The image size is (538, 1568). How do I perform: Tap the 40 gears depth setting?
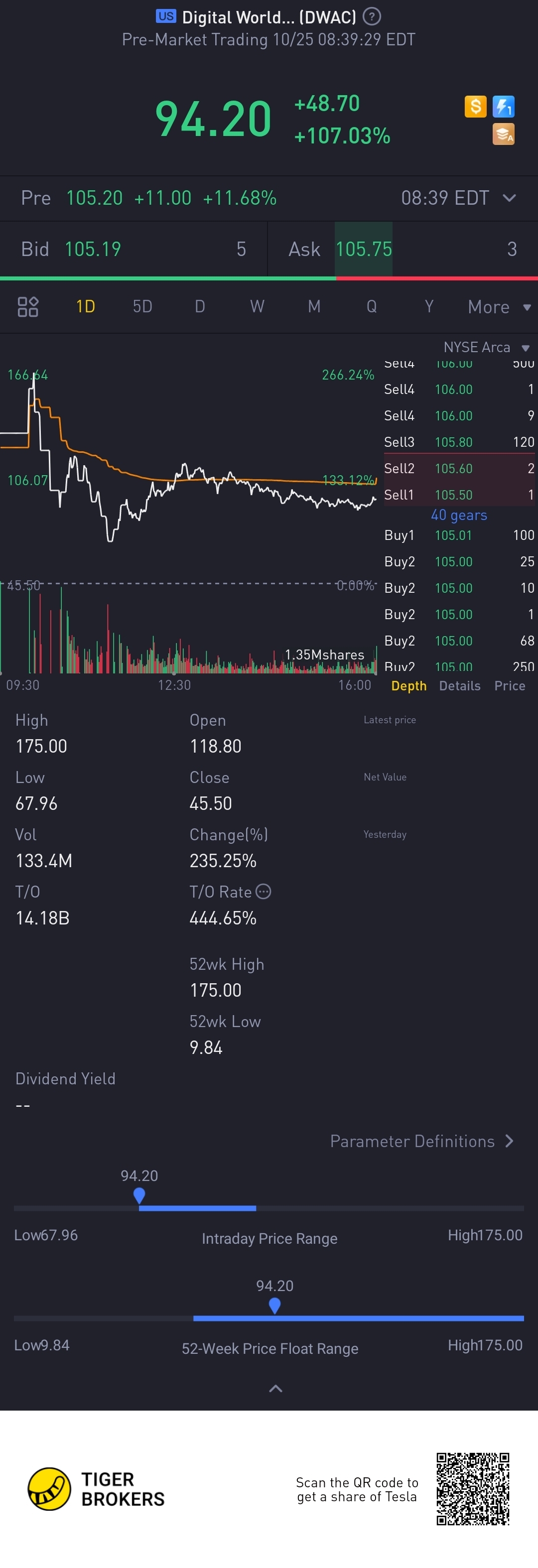459,516
